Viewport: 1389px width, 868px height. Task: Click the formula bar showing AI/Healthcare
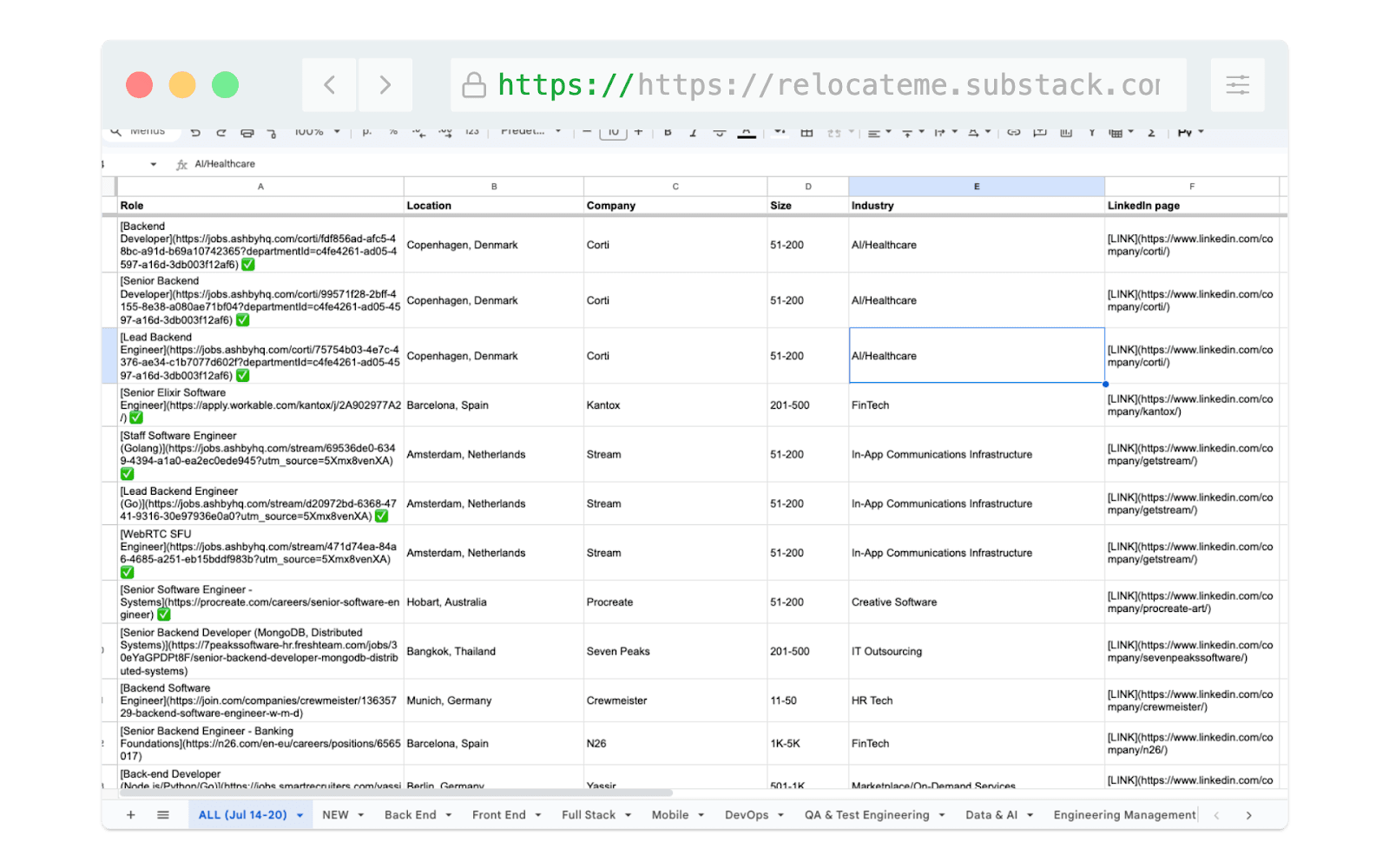pos(736,164)
